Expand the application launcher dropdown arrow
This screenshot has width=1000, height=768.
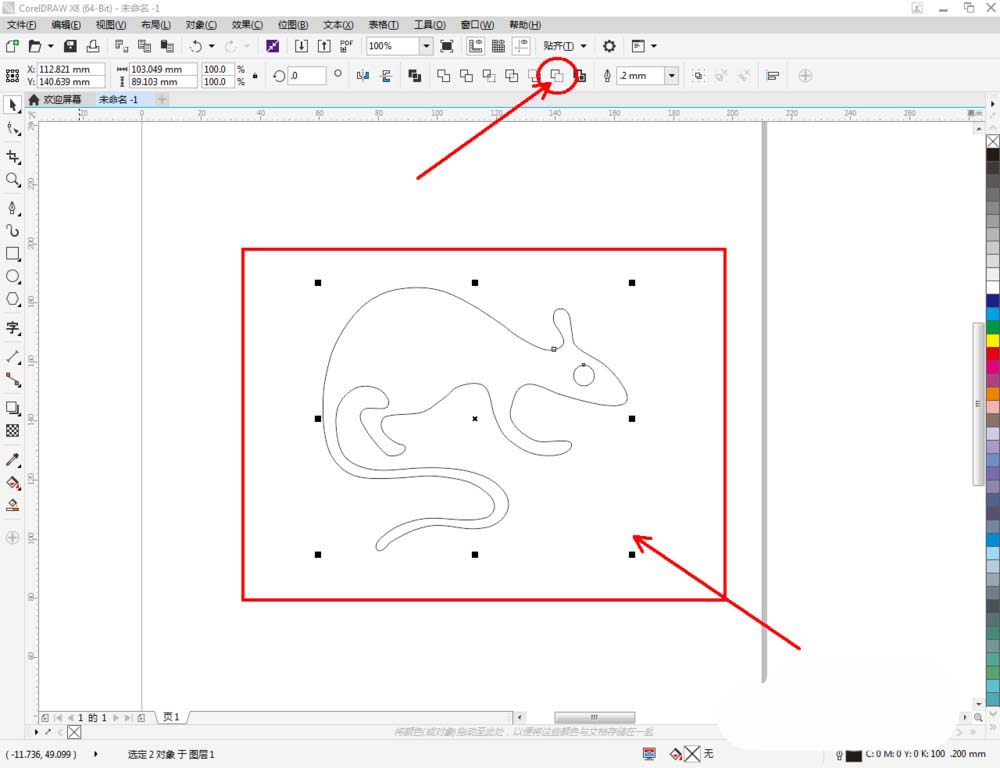[654, 46]
